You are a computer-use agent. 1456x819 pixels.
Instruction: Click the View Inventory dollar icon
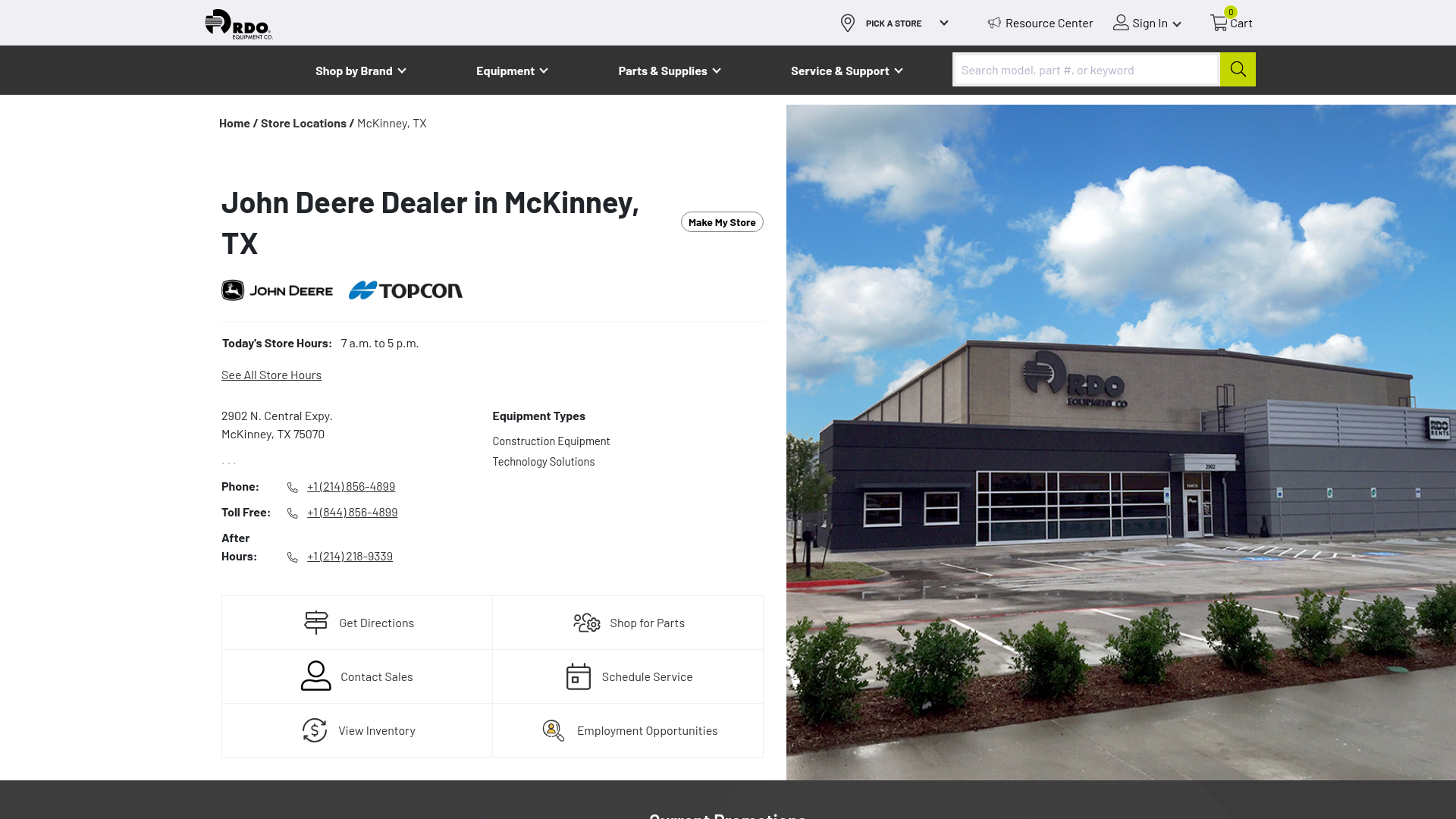coord(315,730)
